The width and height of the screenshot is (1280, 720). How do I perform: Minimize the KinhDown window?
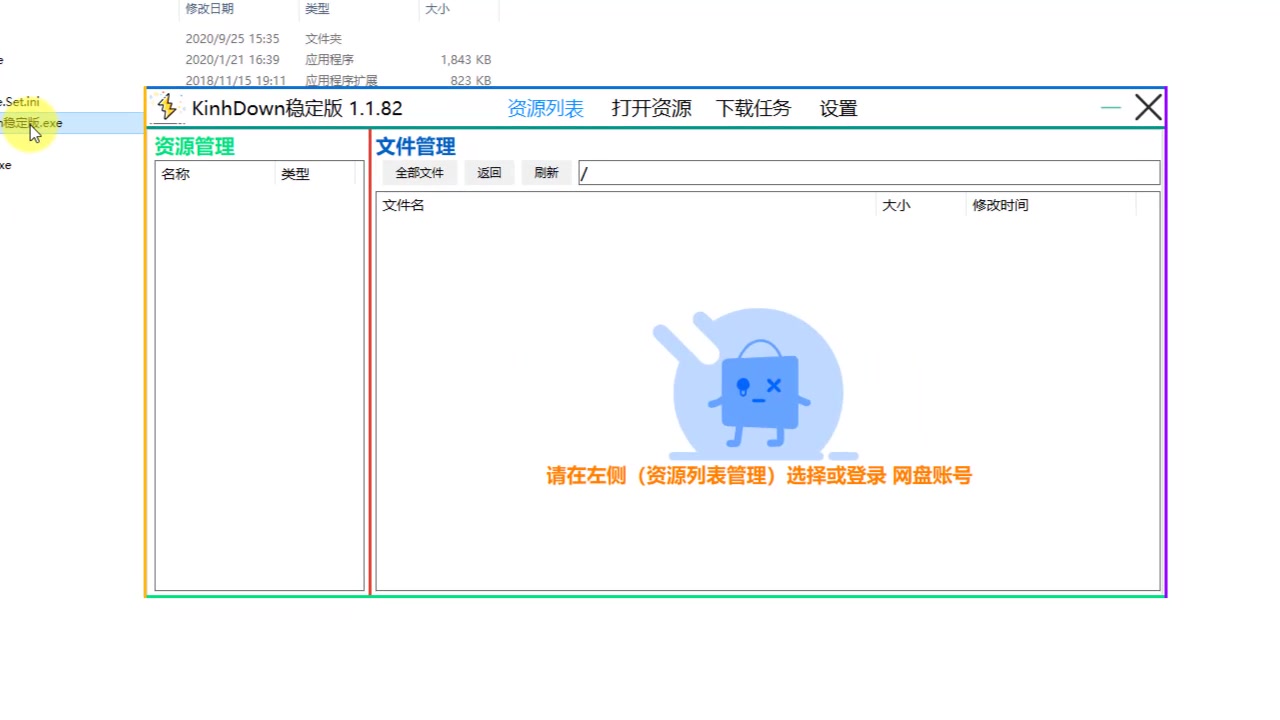pyautogui.click(x=1111, y=107)
